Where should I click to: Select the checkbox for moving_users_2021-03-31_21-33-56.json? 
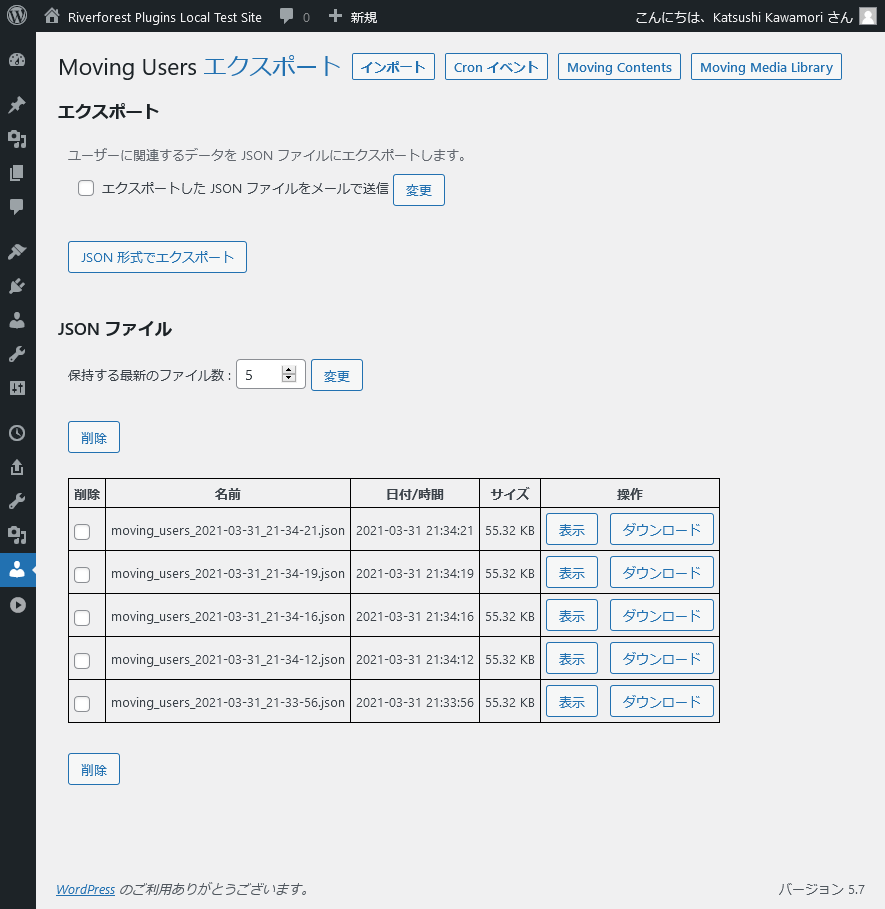click(x=82, y=703)
